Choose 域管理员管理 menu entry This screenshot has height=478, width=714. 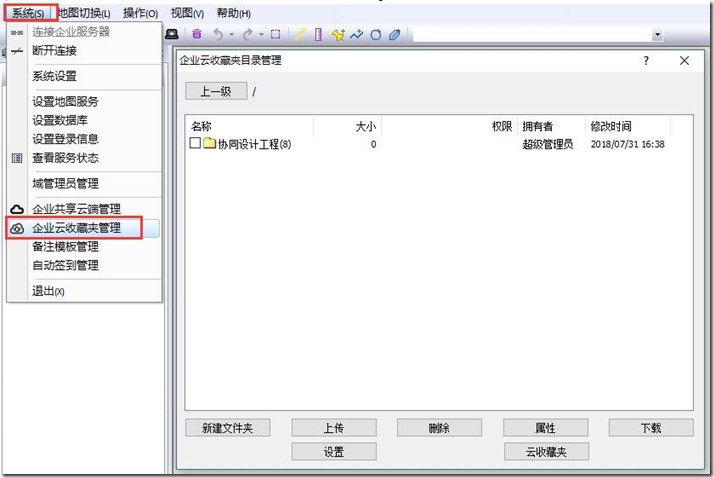coord(84,183)
